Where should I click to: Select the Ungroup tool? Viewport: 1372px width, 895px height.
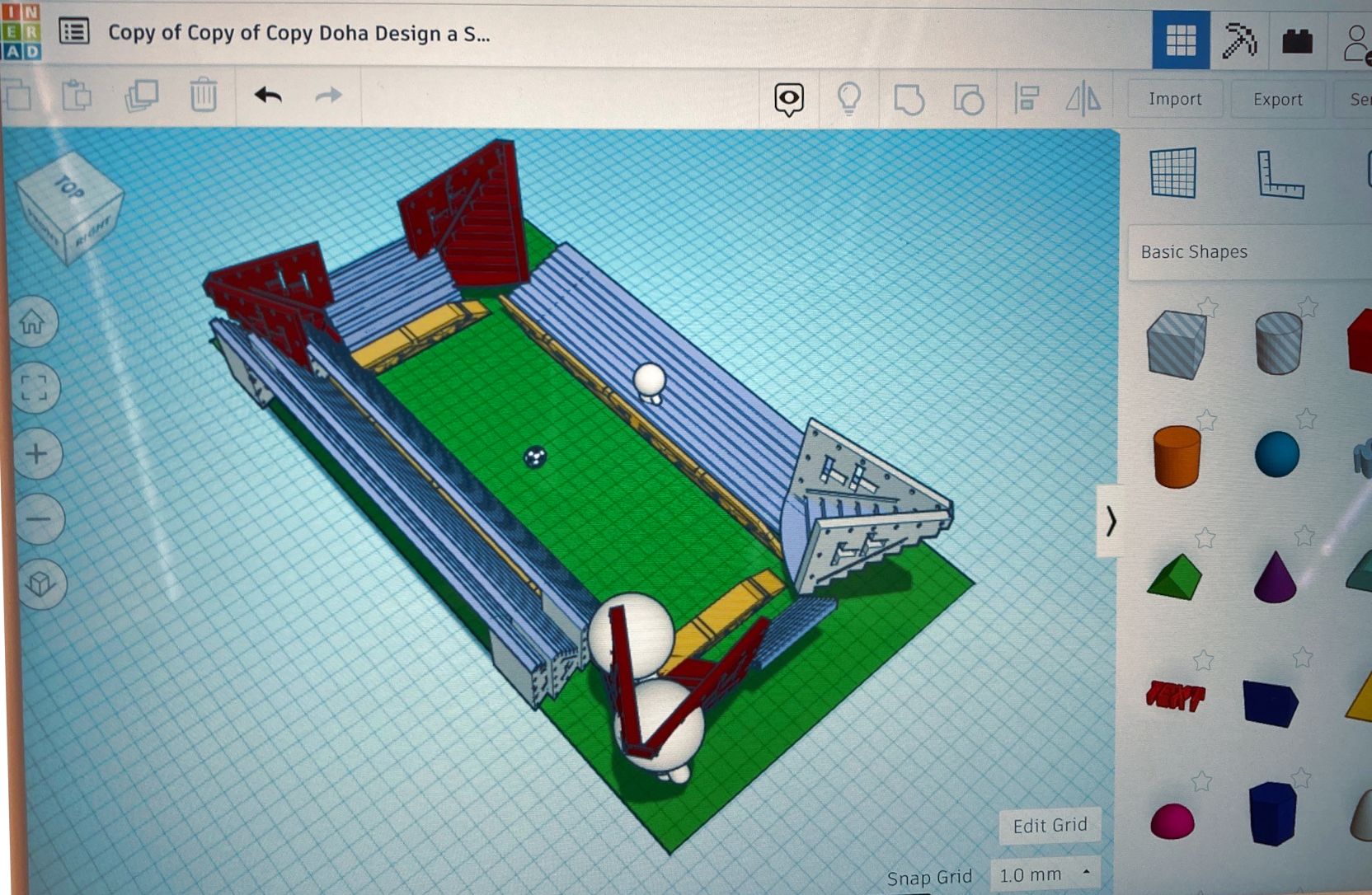click(970, 99)
